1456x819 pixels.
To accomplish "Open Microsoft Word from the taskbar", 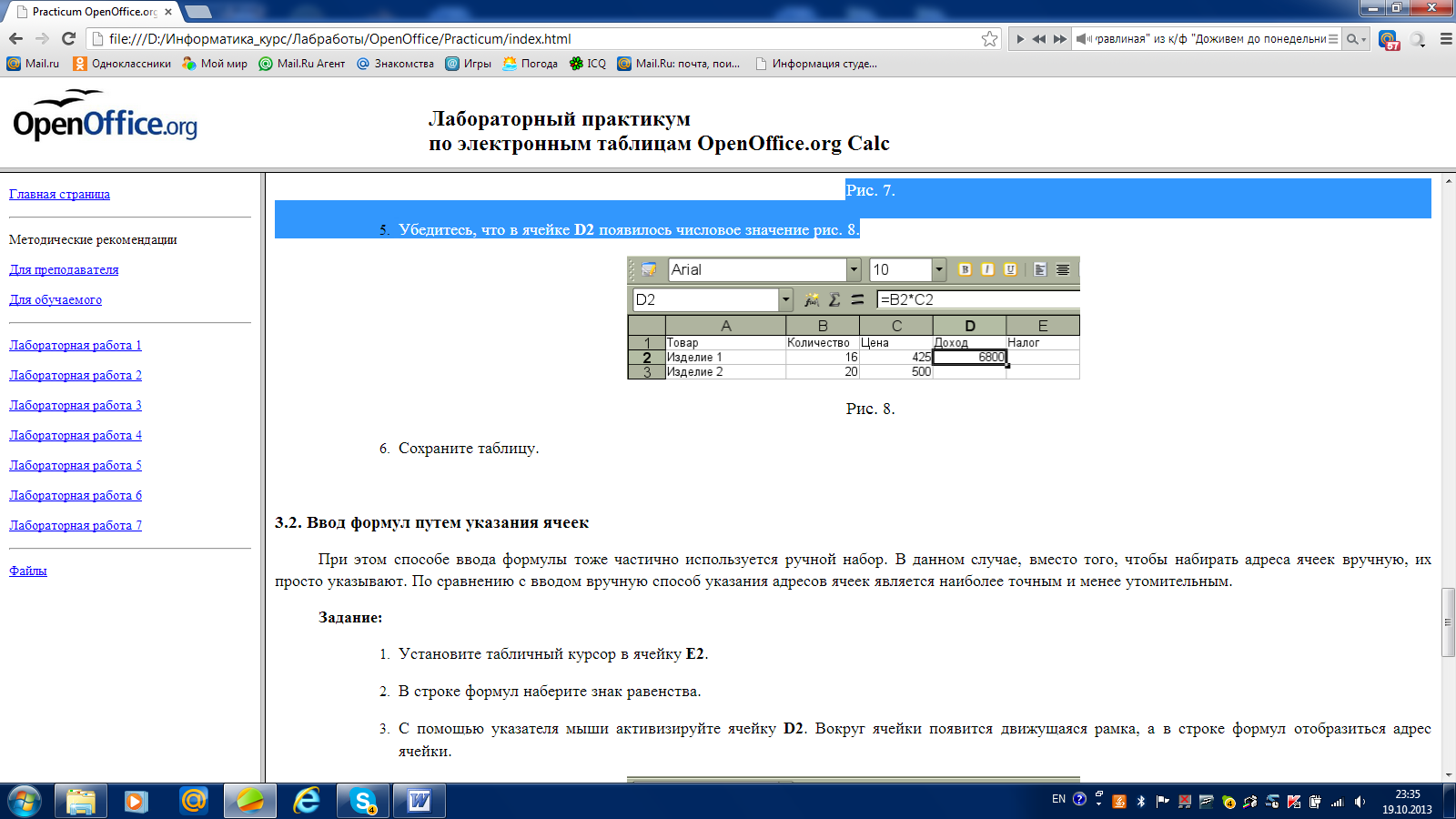I will click(x=420, y=801).
